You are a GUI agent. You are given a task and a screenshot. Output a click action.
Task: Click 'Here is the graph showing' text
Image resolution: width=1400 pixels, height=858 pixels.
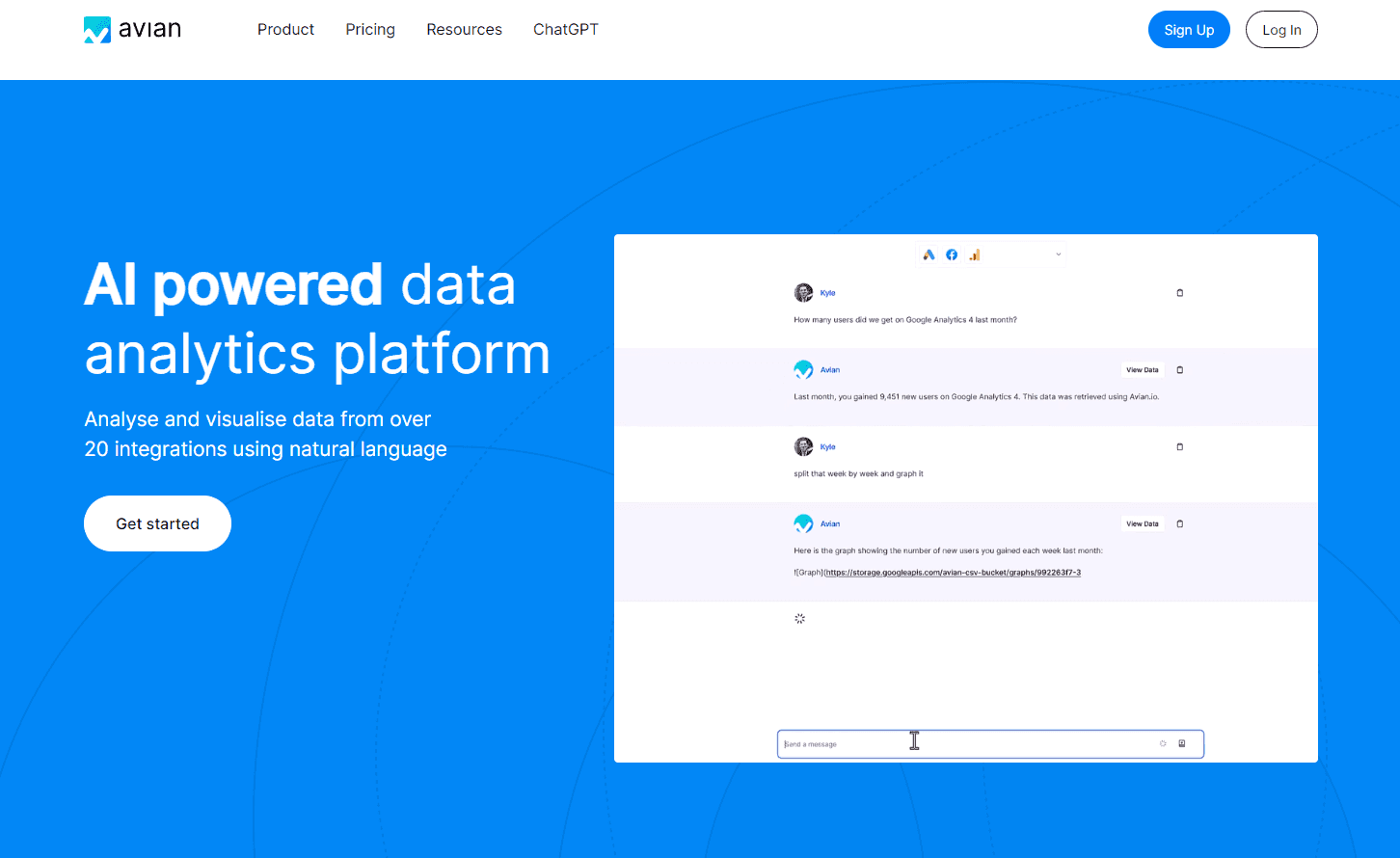pyautogui.click(x=948, y=550)
